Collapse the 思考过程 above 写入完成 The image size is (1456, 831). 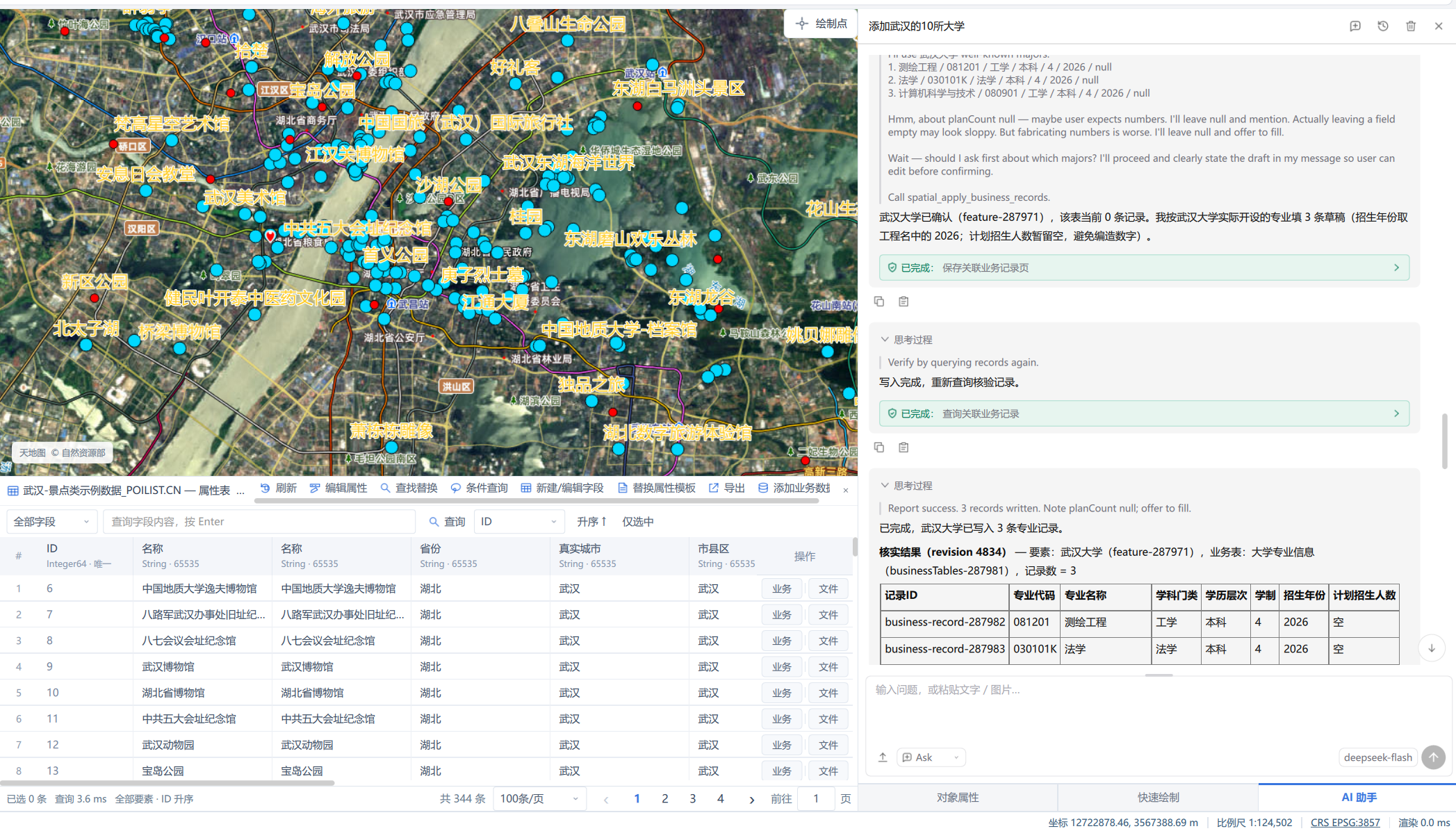point(906,339)
